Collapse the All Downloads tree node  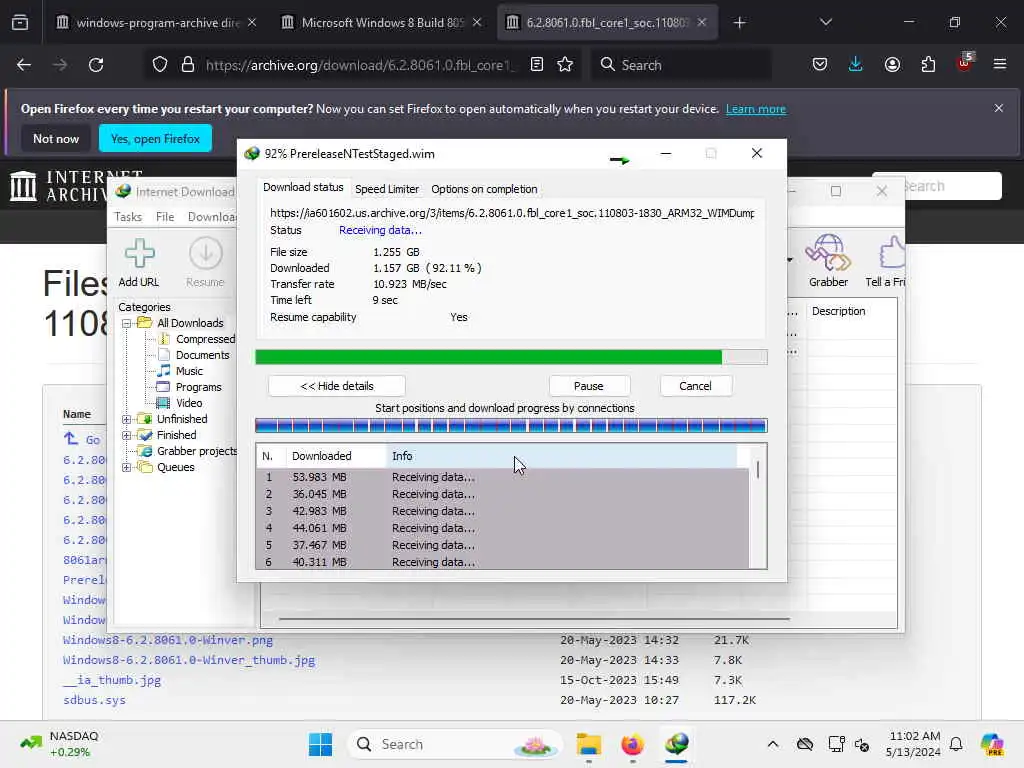tap(127, 323)
